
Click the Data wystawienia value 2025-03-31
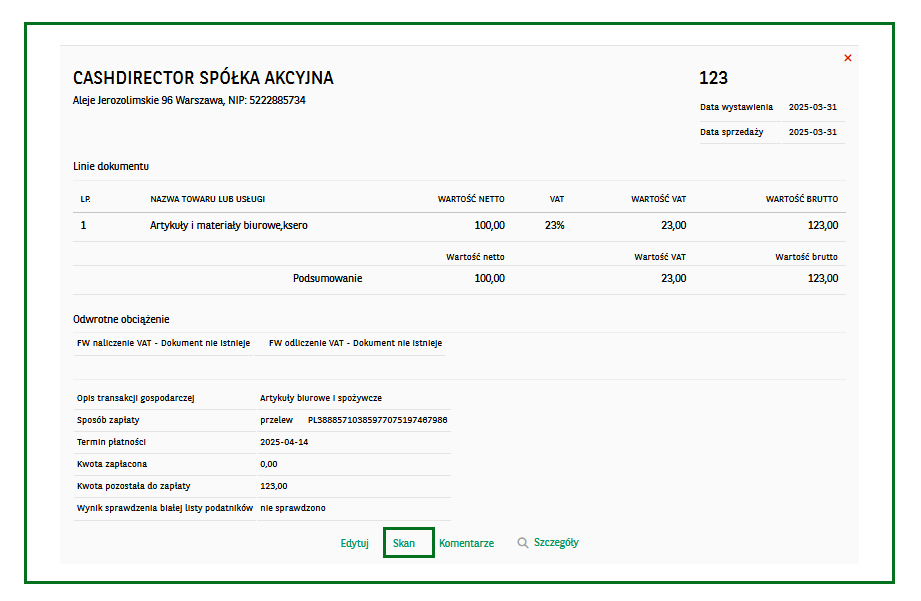tap(812, 107)
